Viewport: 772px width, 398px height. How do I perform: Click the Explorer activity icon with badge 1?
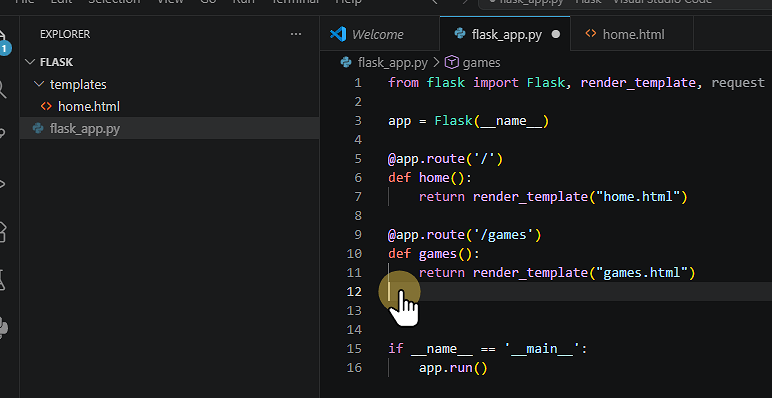click(x=4, y=42)
